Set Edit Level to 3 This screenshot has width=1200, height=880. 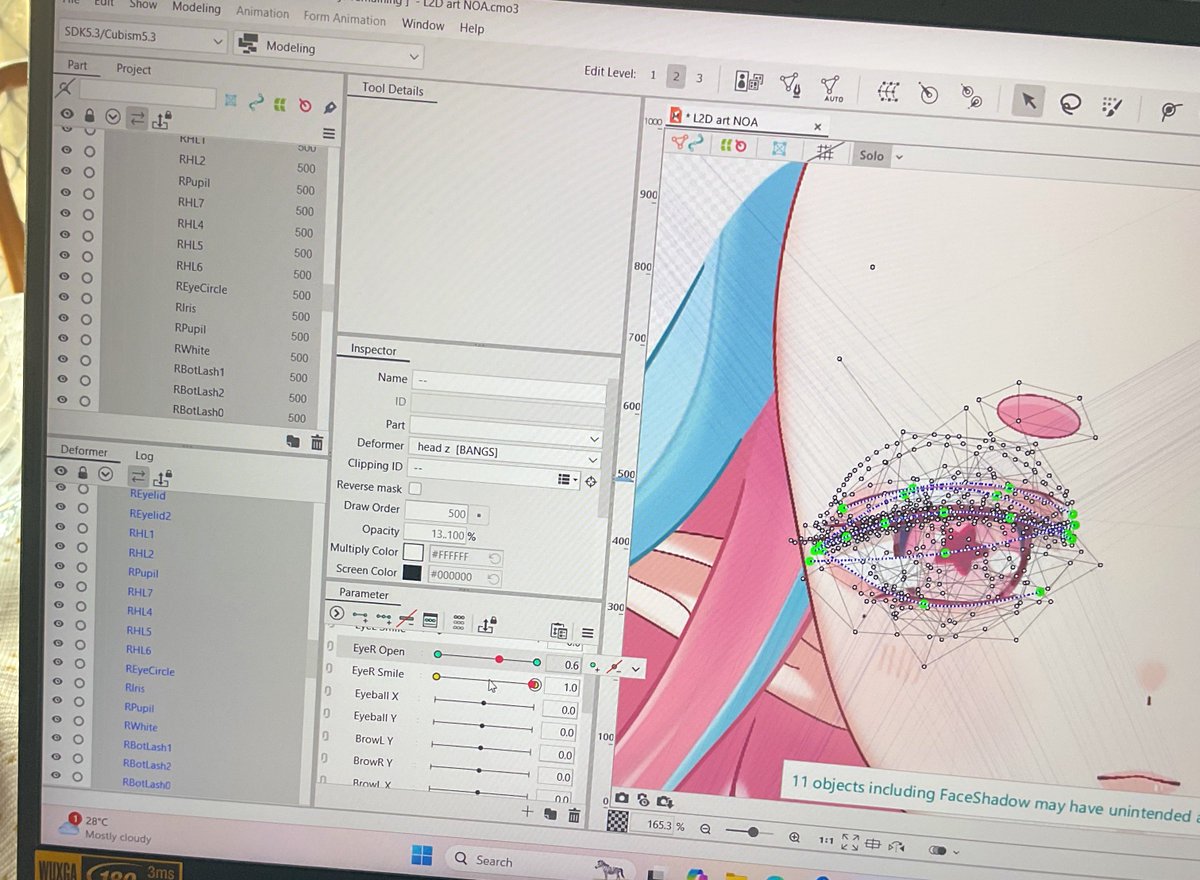pos(699,78)
